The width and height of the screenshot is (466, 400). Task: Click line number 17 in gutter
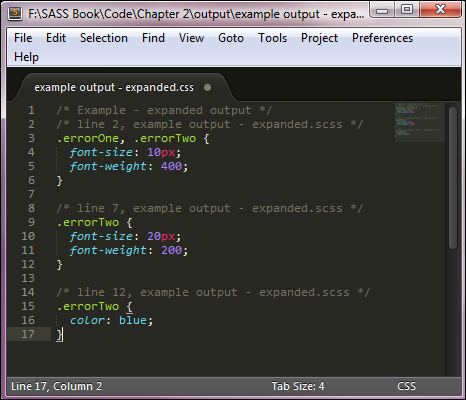click(x=28, y=334)
